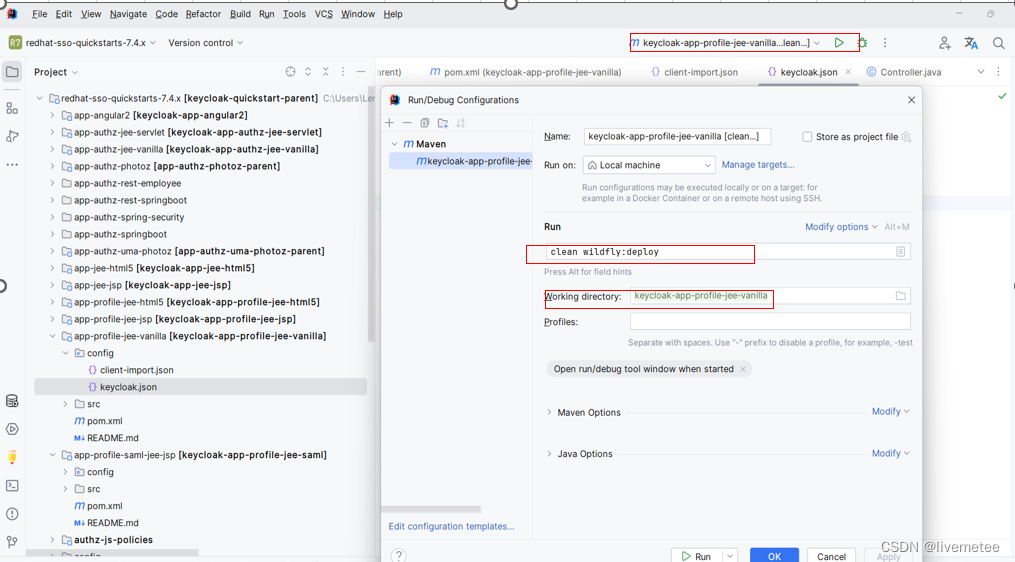Open the dialog help question mark

pos(398,556)
